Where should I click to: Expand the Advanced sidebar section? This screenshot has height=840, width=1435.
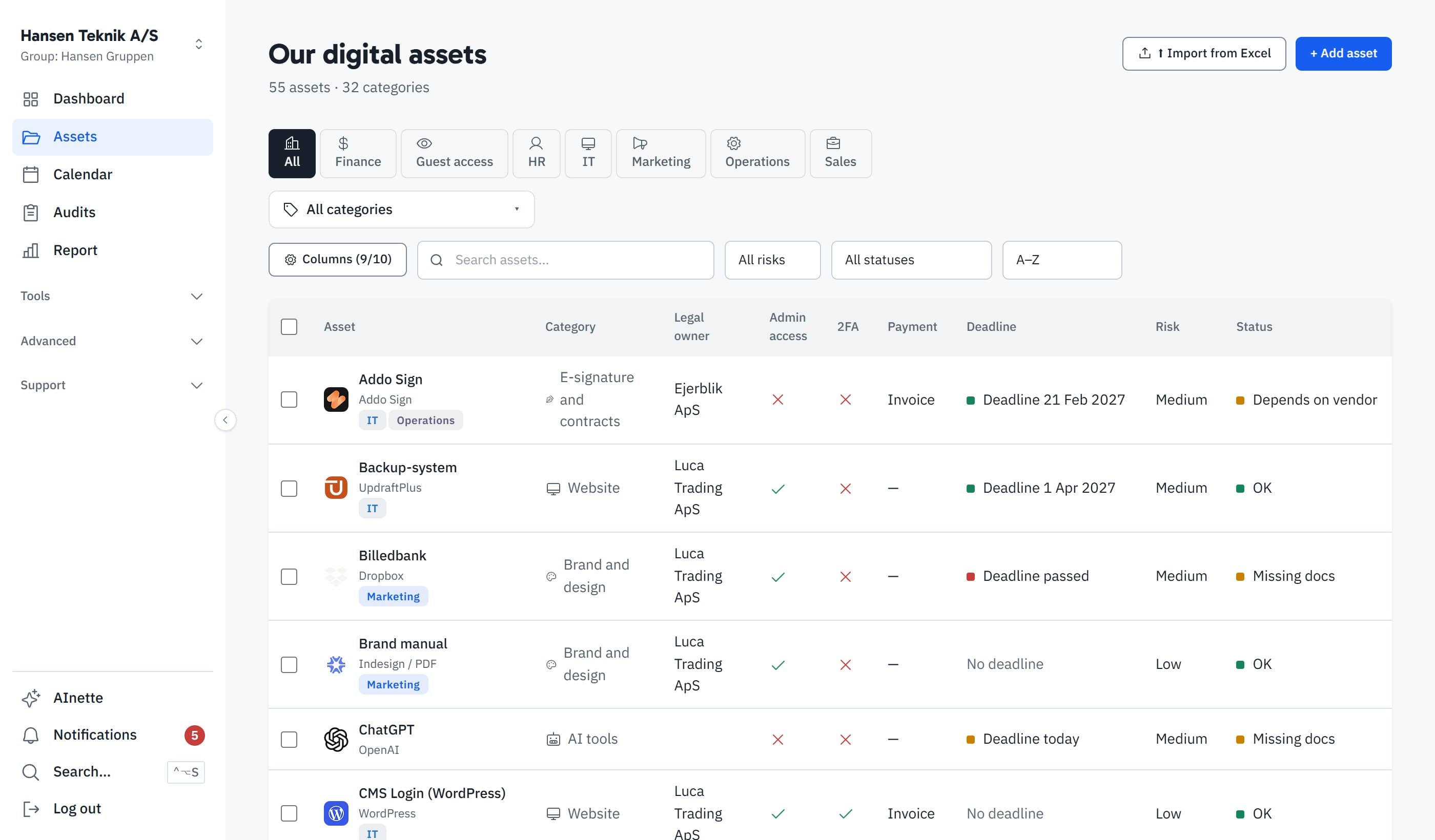click(x=113, y=341)
